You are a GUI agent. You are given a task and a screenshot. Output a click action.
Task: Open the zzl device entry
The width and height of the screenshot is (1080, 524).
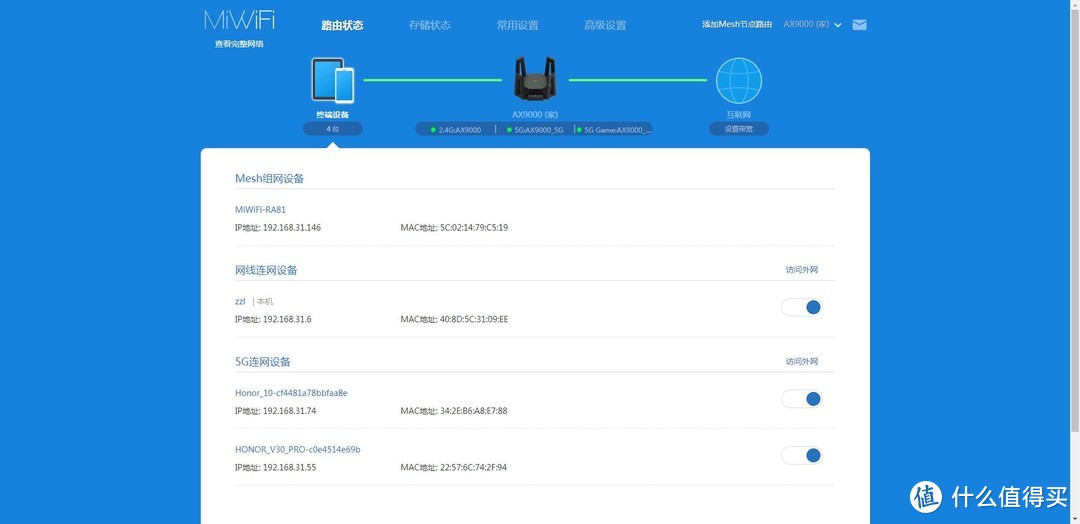click(240, 301)
